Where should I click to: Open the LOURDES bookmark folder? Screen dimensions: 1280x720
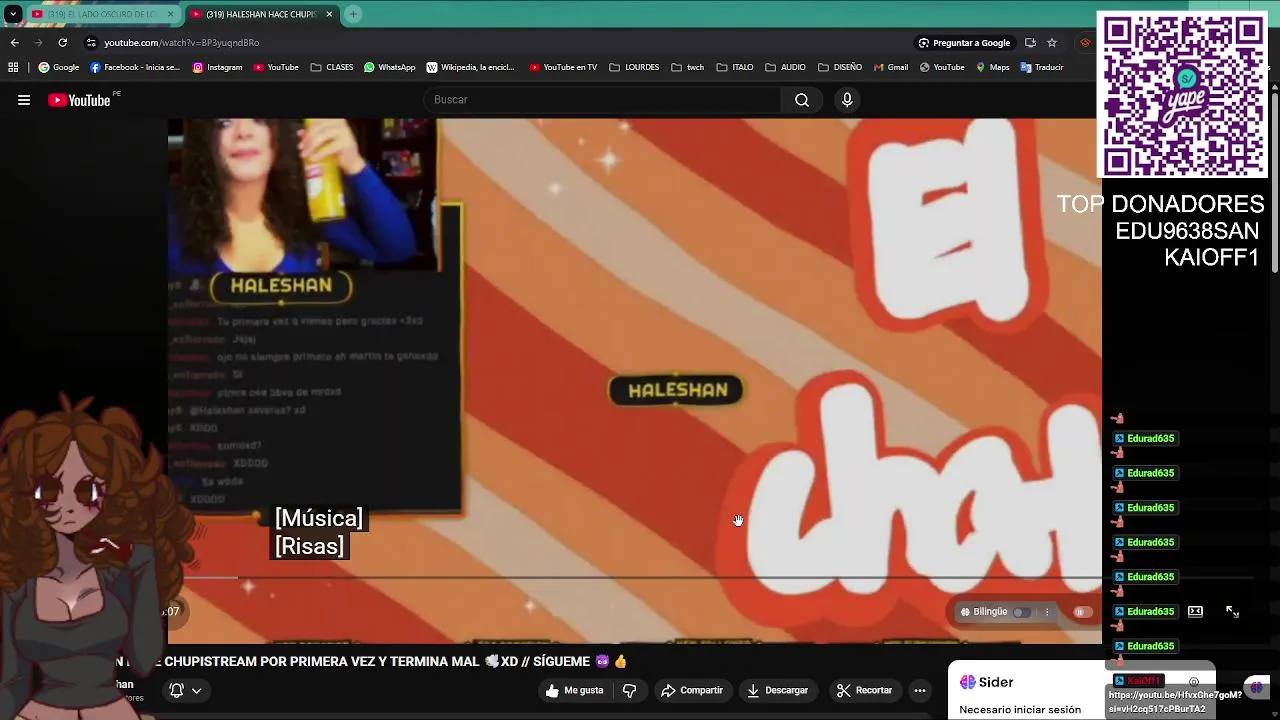coord(634,67)
